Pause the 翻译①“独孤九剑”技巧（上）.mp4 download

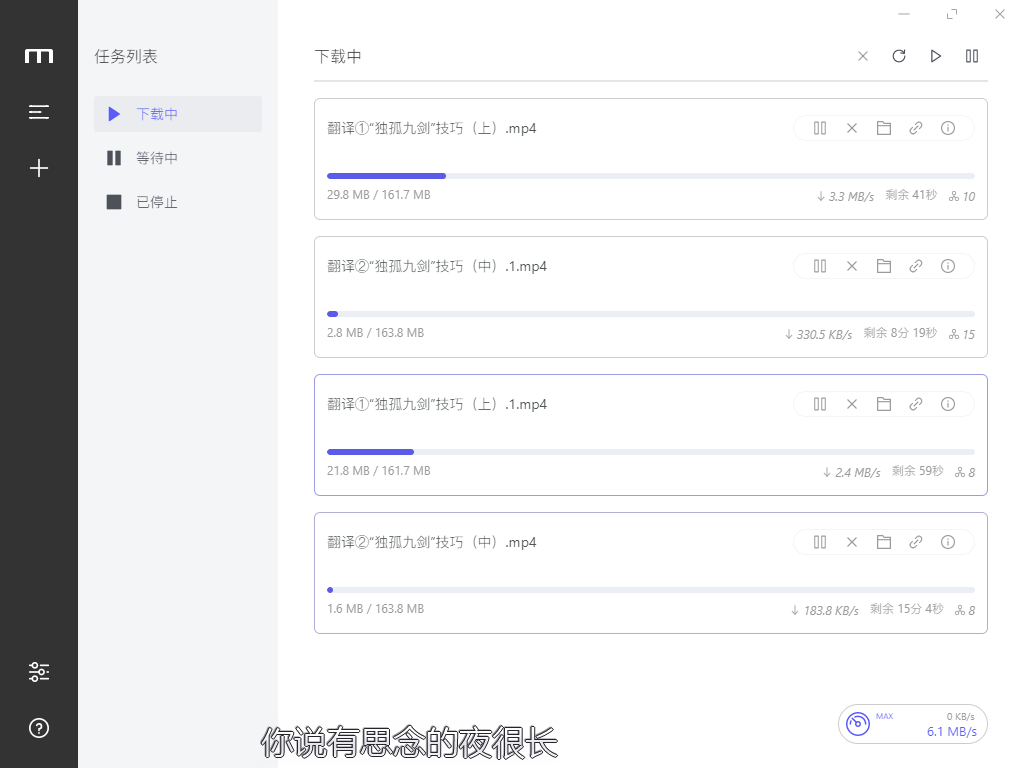coord(820,128)
